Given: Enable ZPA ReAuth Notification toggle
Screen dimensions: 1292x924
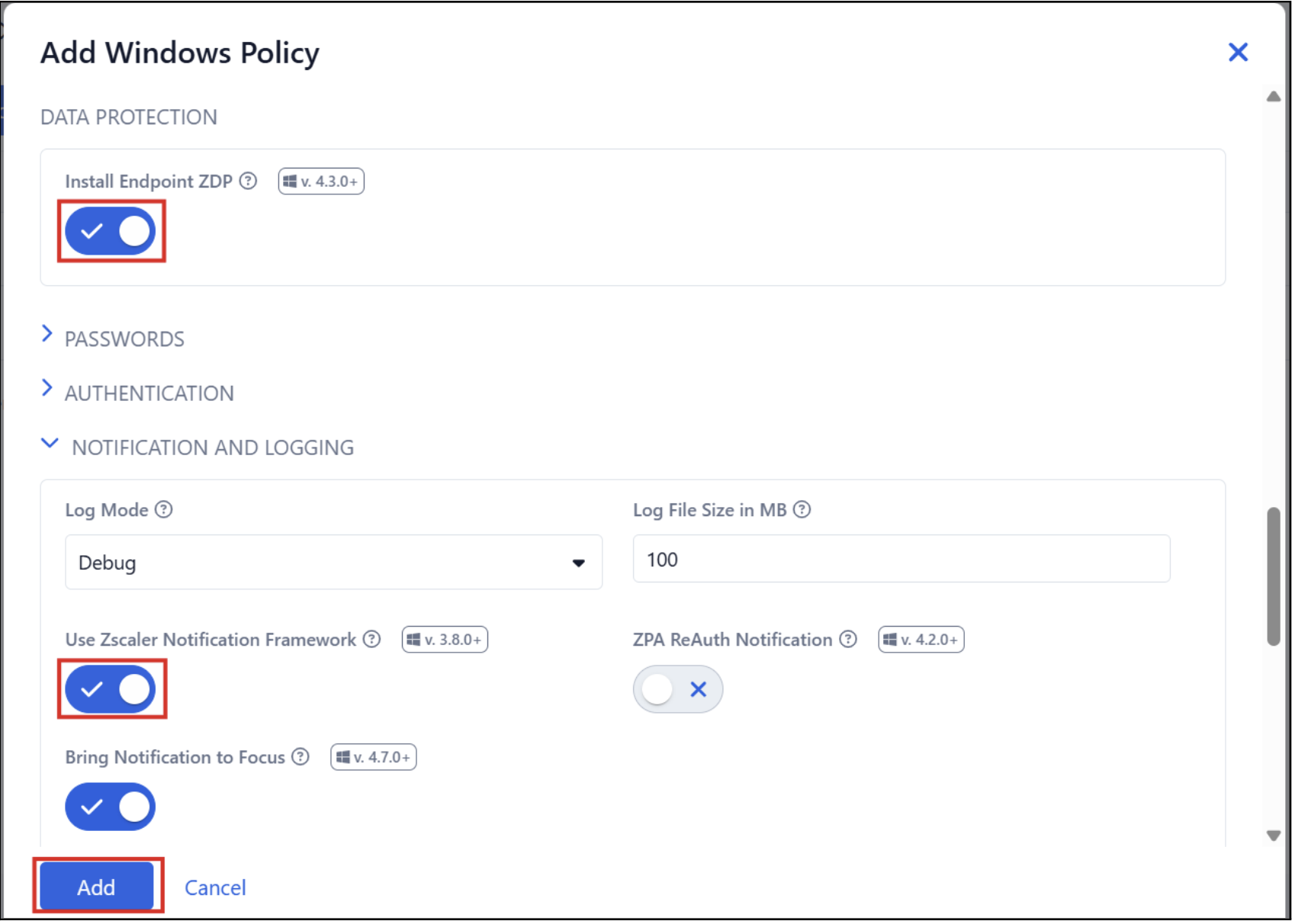Looking at the screenshot, I should click(x=678, y=689).
